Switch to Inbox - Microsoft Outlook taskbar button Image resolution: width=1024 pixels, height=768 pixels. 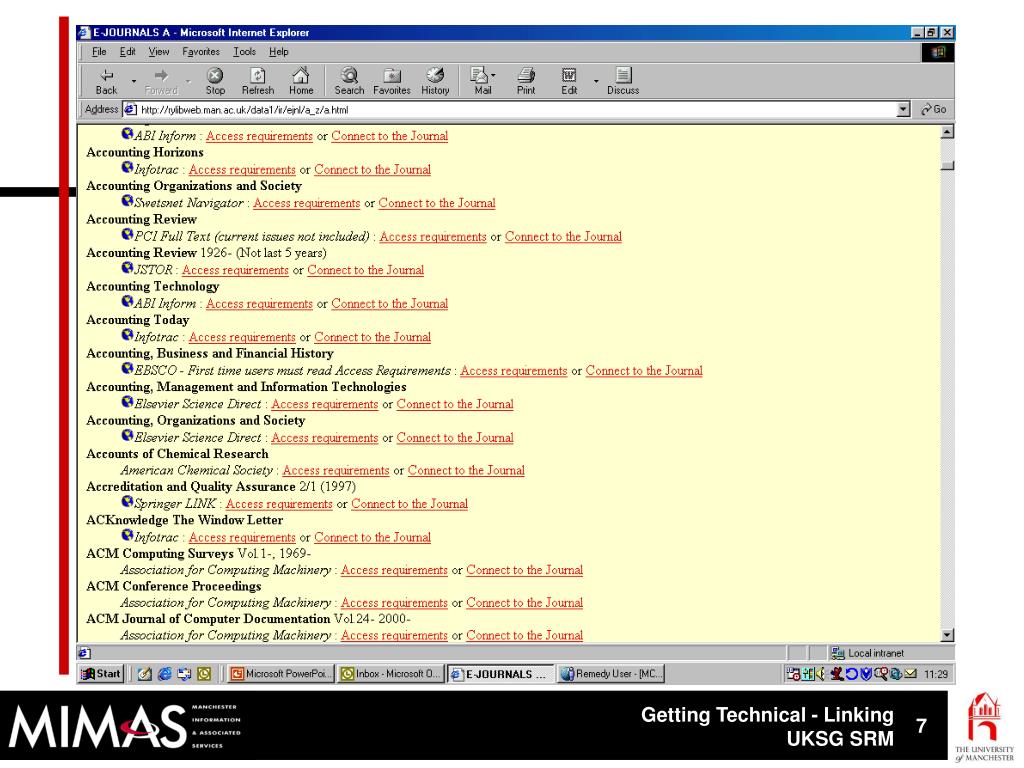pyautogui.click(x=391, y=673)
